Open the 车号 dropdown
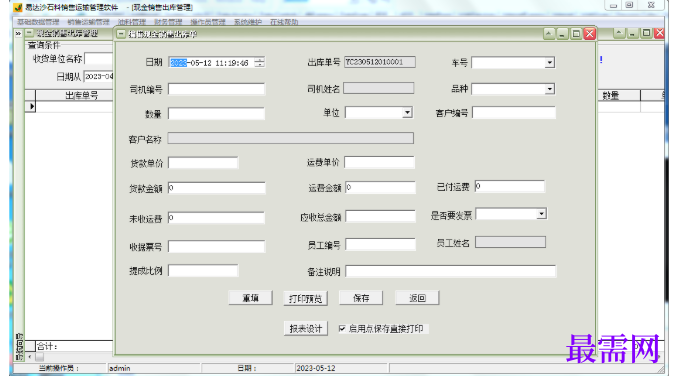678x380 pixels. click(550, 63)
